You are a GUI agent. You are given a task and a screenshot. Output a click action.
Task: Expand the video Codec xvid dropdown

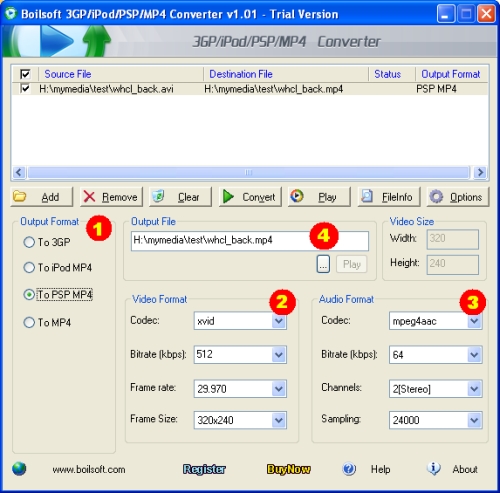[279, 321]
